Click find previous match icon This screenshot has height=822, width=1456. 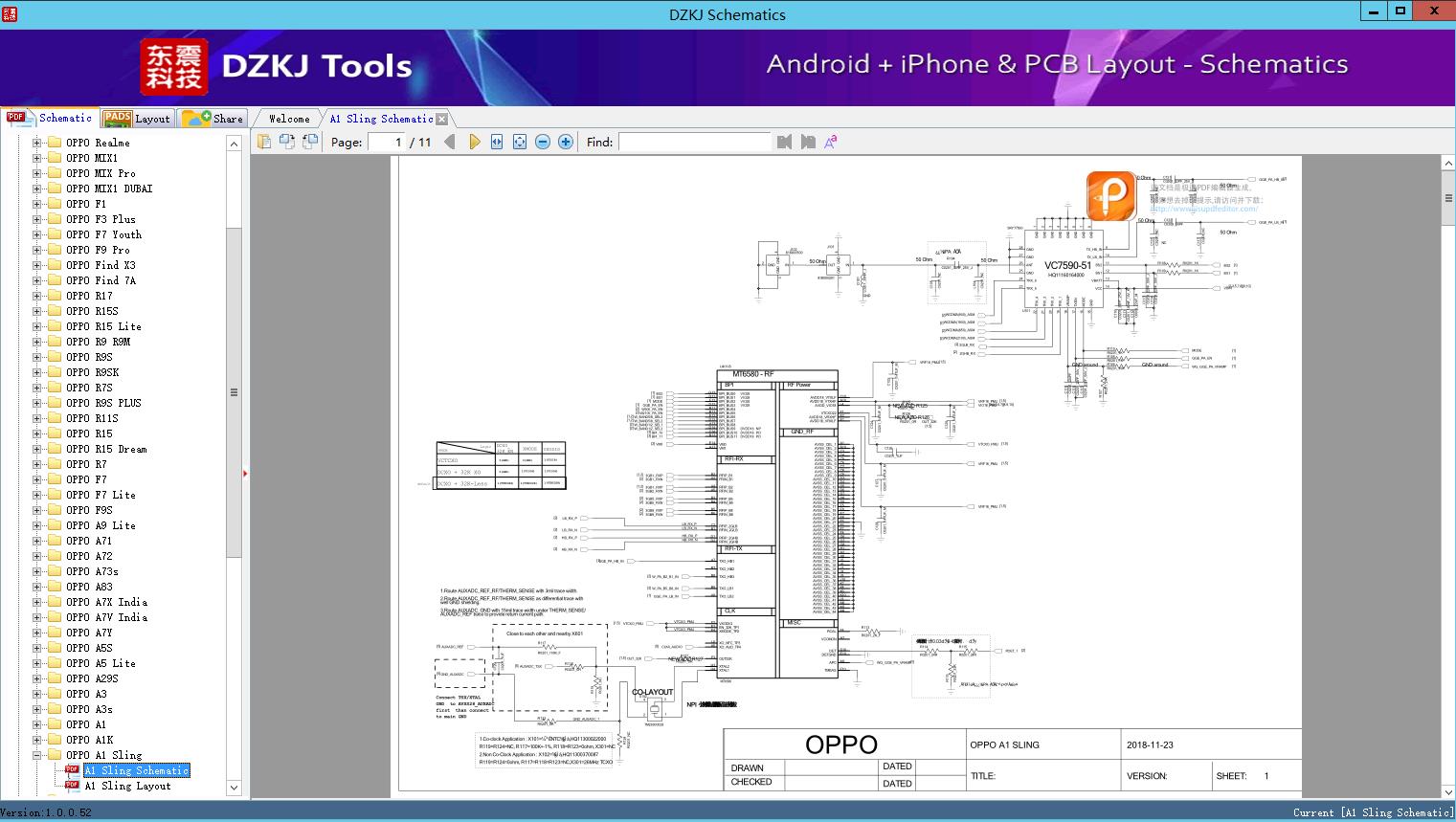(785, 142)
